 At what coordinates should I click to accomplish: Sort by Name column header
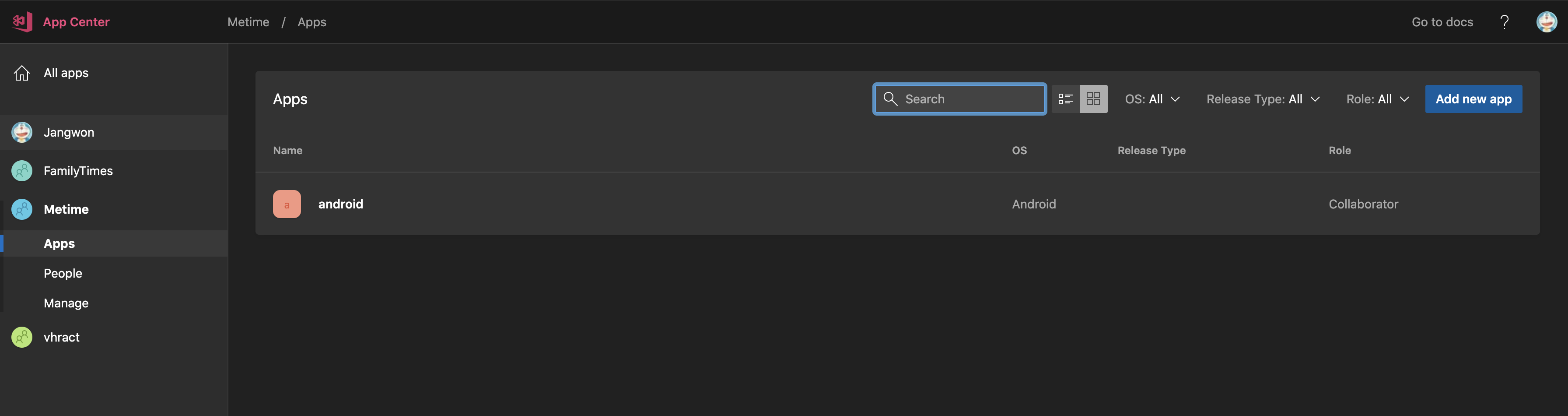pyautogui.click(x=287, y=151)
